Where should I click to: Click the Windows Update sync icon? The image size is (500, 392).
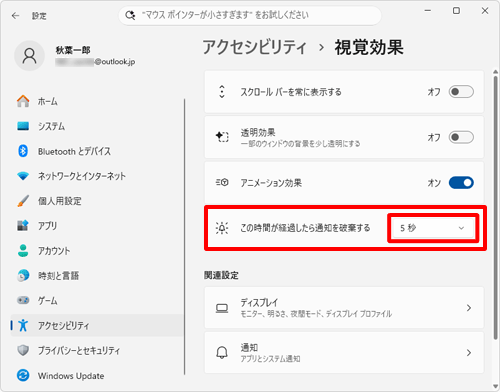23,376
